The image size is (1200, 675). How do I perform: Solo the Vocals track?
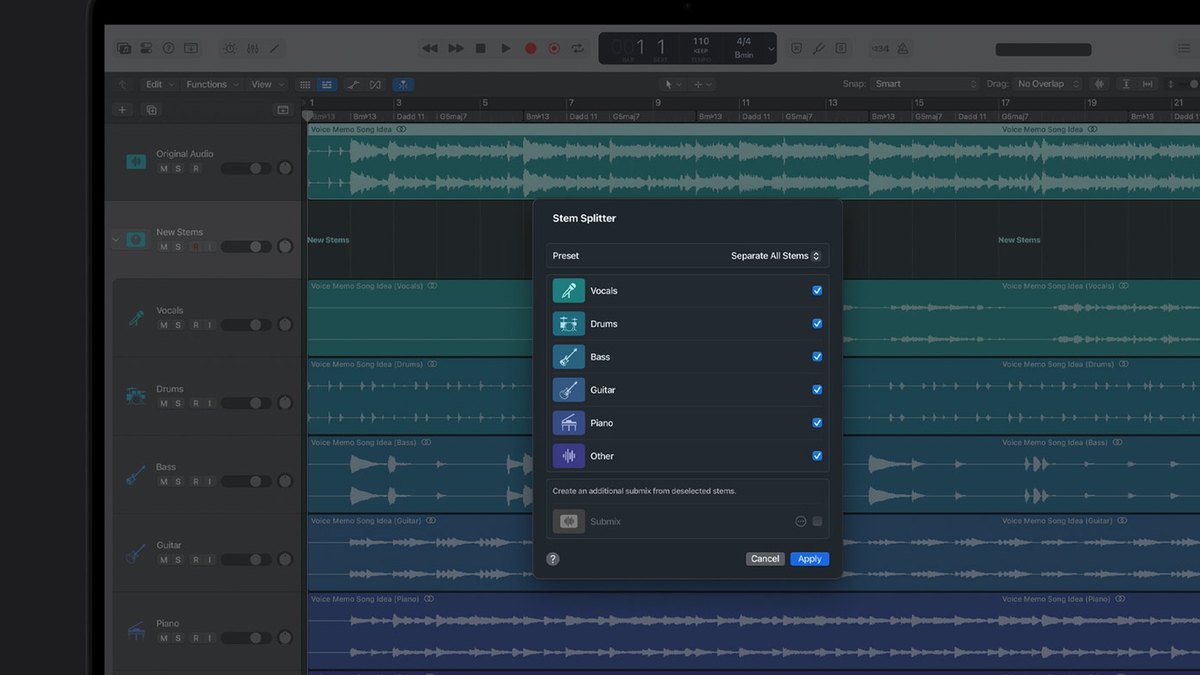(178, 325)
